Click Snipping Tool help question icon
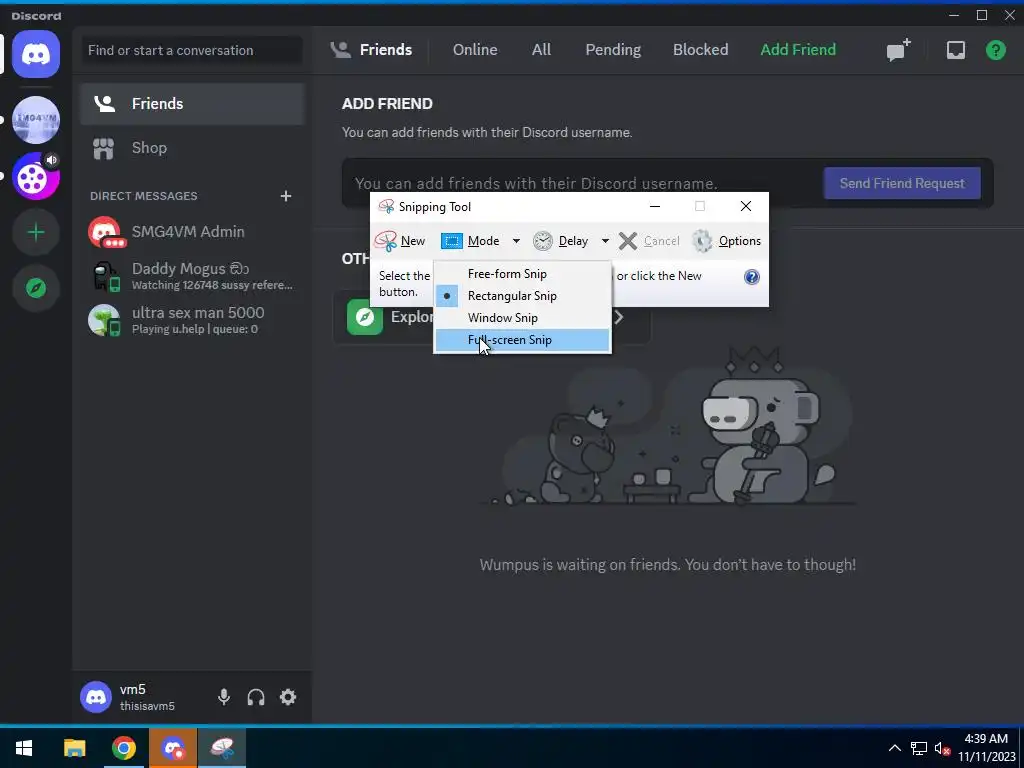This screenshot has height=768, width=1024. point(752,277)
